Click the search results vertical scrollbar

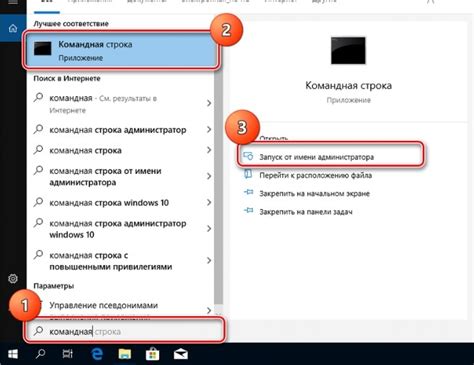coord(219,187)
